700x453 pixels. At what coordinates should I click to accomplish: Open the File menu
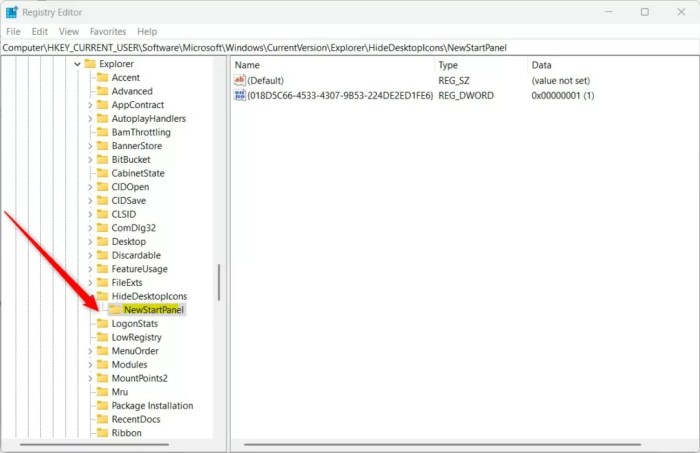tap(13, 32)
